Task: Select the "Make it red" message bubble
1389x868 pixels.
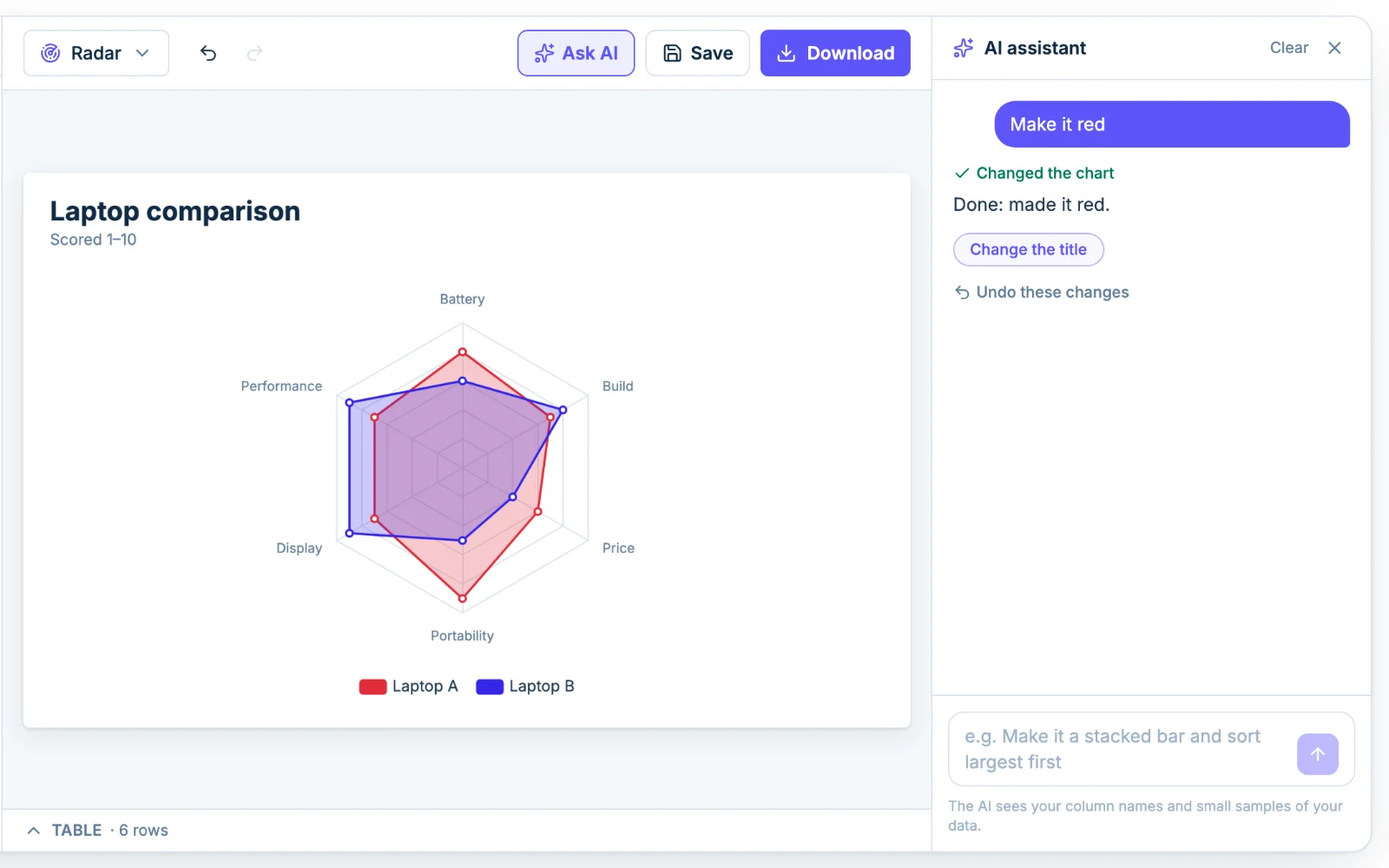Action: point(1172,124)
